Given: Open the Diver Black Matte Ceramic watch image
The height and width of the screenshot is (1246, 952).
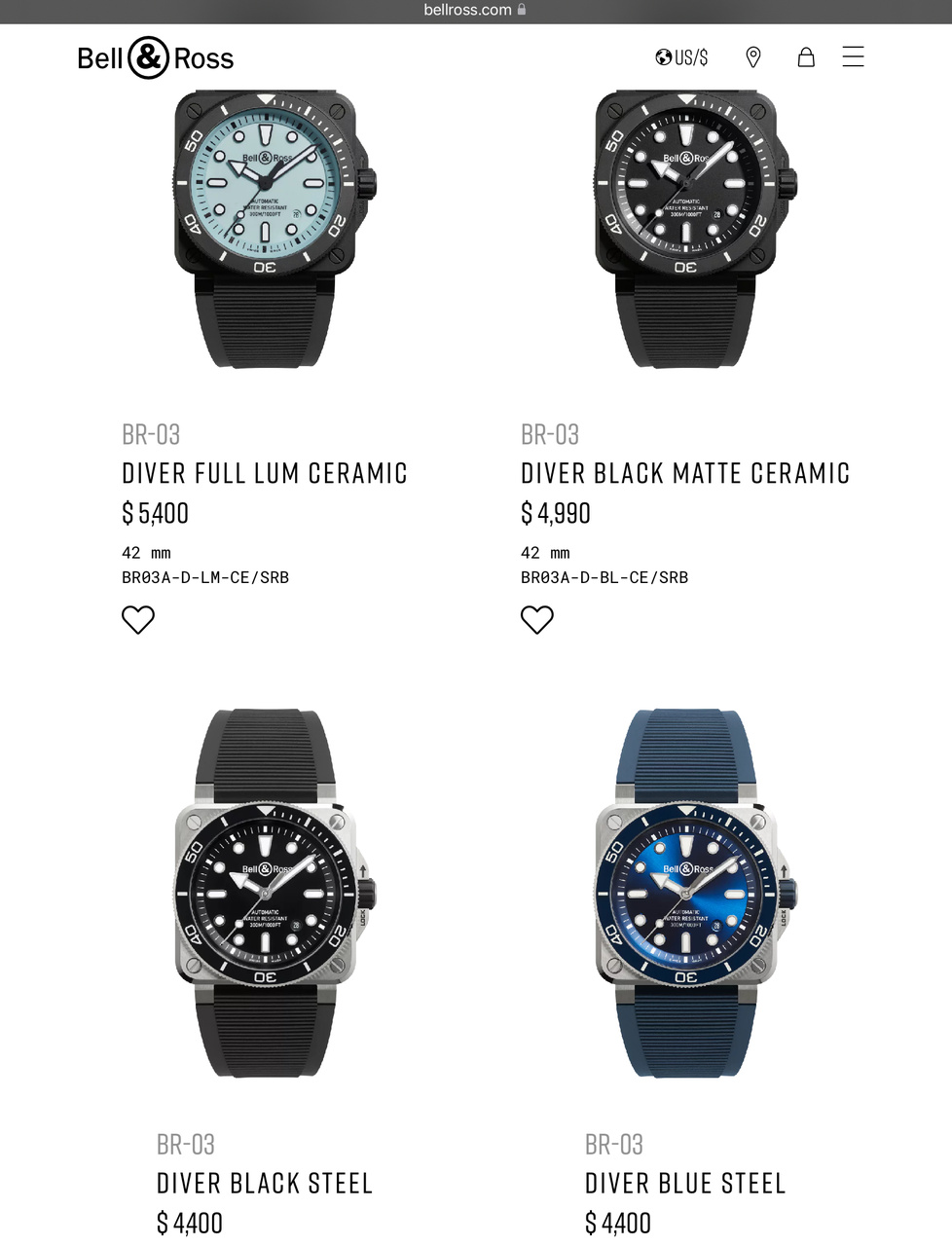Looking at the screenshot, I should pos(695,230).
